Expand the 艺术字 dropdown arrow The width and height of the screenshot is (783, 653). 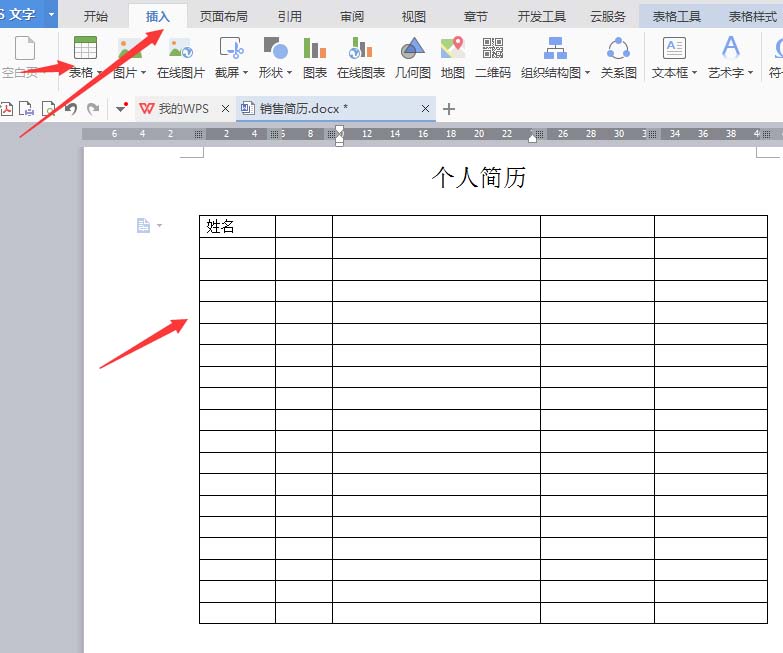tap(751, 73)
